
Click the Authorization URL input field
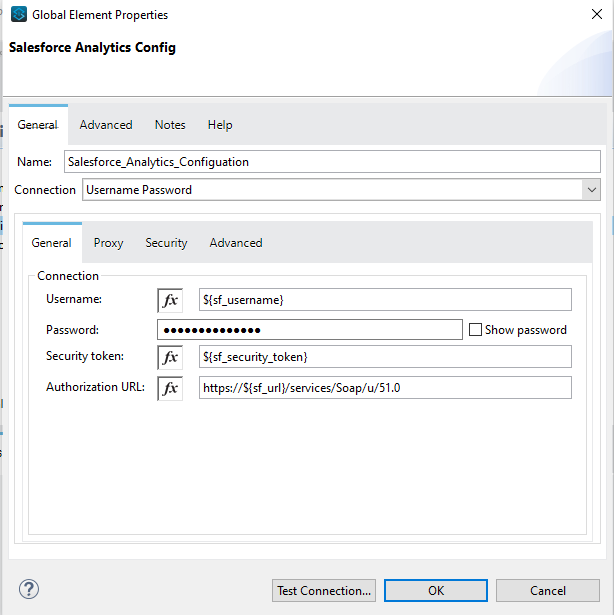[385, 388]
